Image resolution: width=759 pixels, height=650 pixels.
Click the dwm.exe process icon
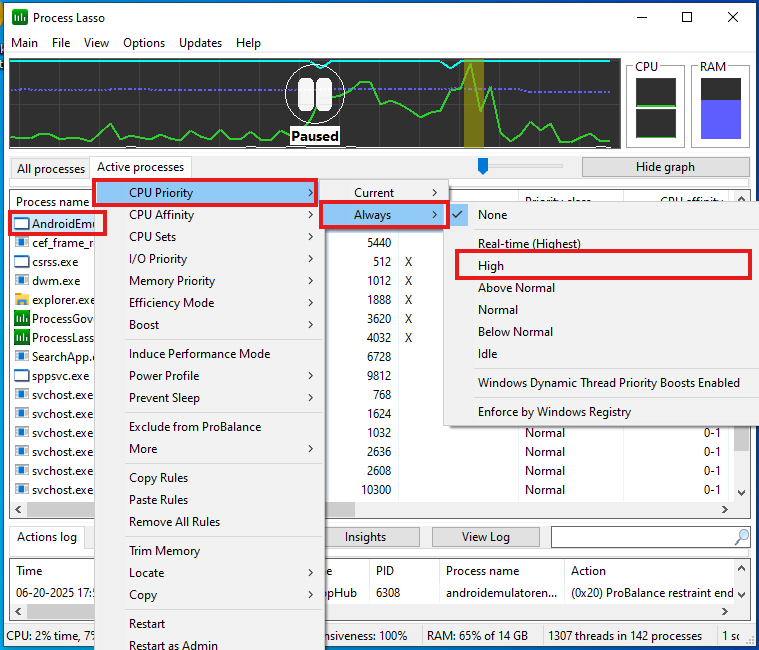click(x=21, y=280)
